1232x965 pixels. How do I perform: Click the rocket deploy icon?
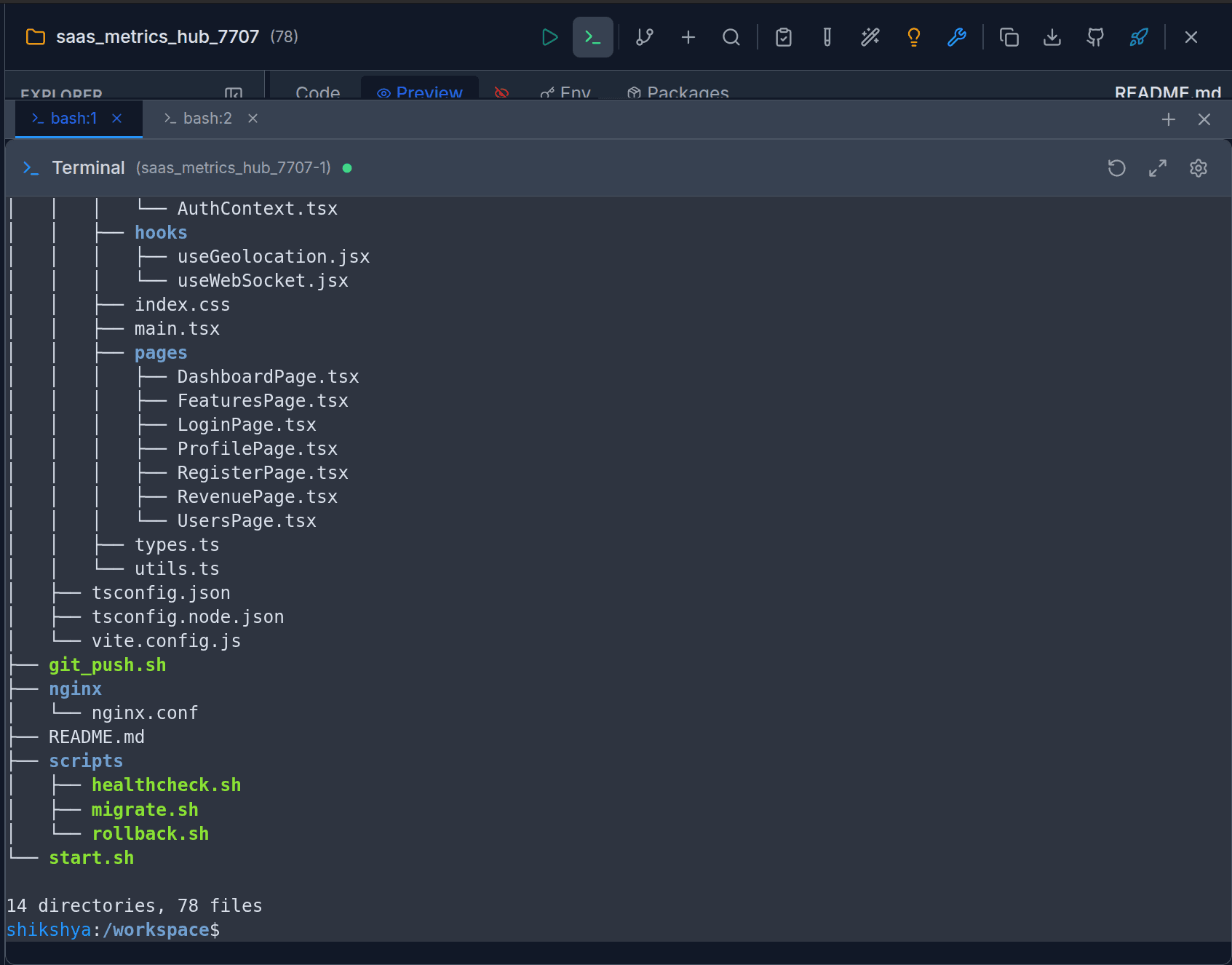tap(1139, 37)
